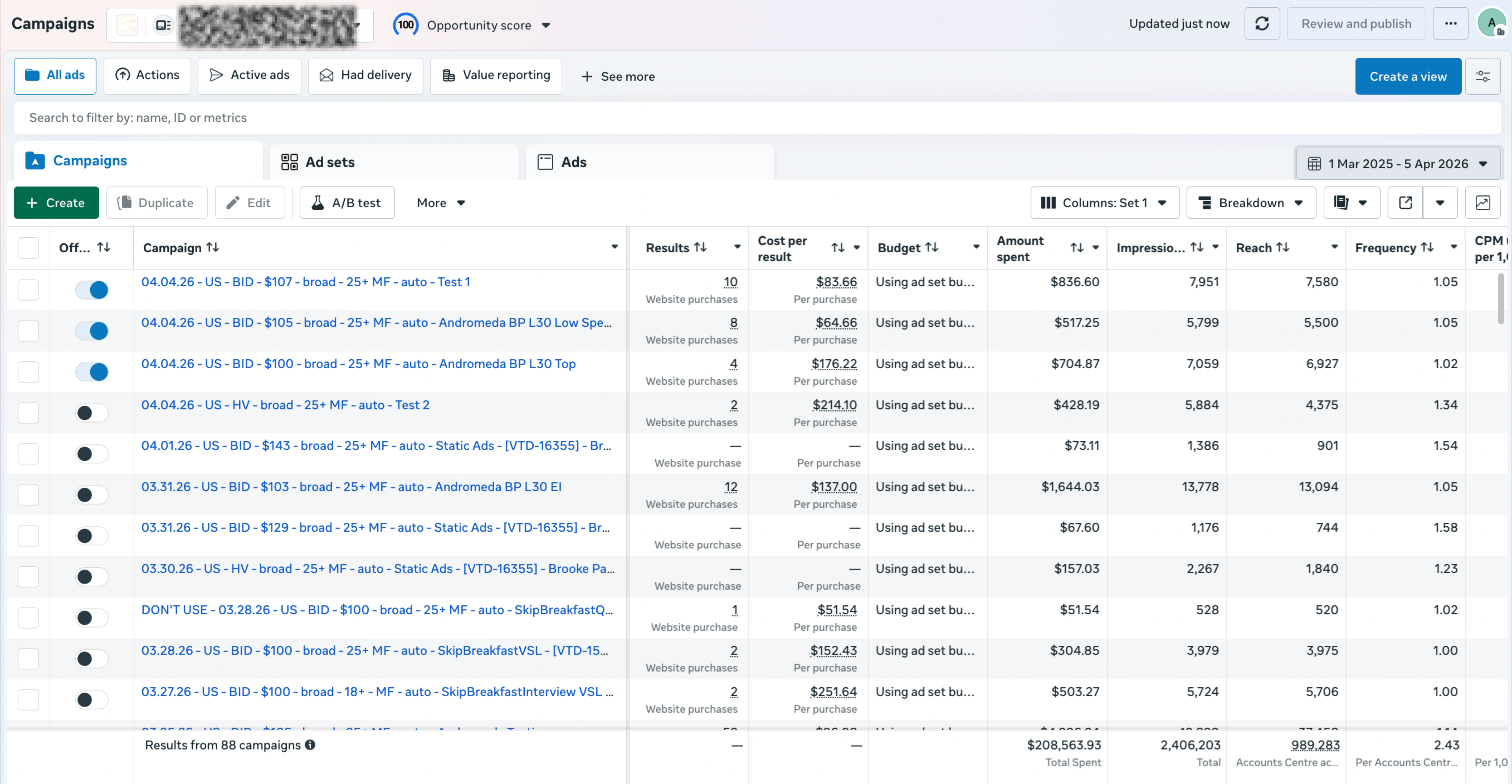Open the Reach column options arrow

coord(1334,247)
